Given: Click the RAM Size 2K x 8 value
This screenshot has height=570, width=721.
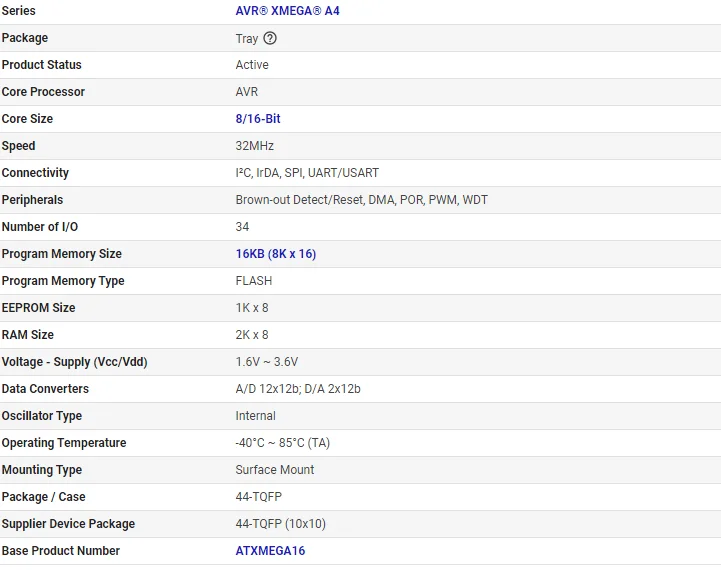Looking at the screenshot, I should (252, 335).
